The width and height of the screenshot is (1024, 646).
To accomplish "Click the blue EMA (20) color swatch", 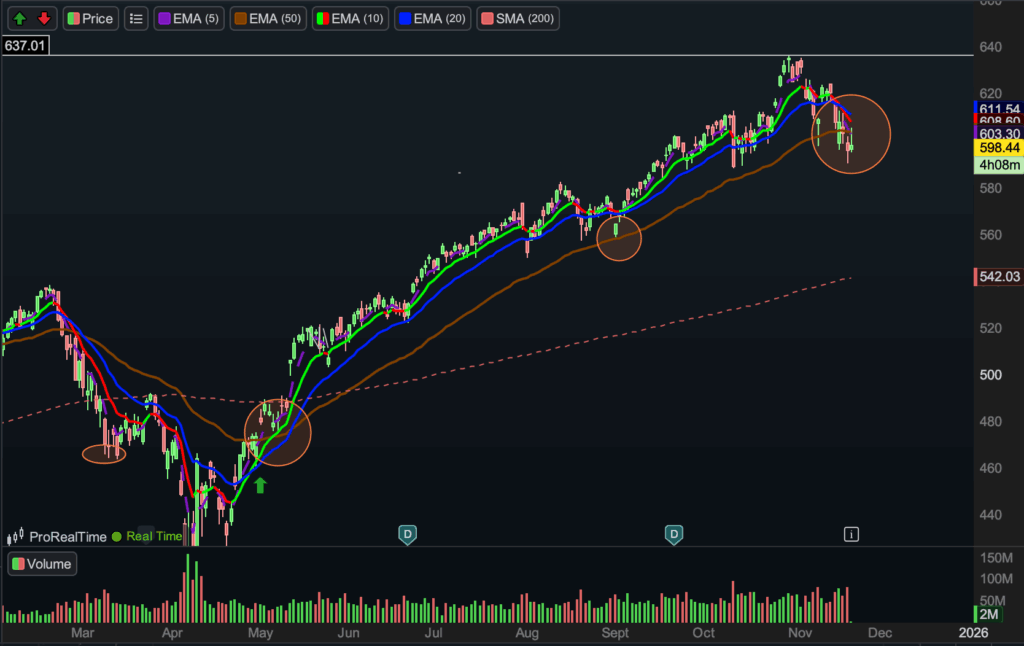I will [403, 18].
